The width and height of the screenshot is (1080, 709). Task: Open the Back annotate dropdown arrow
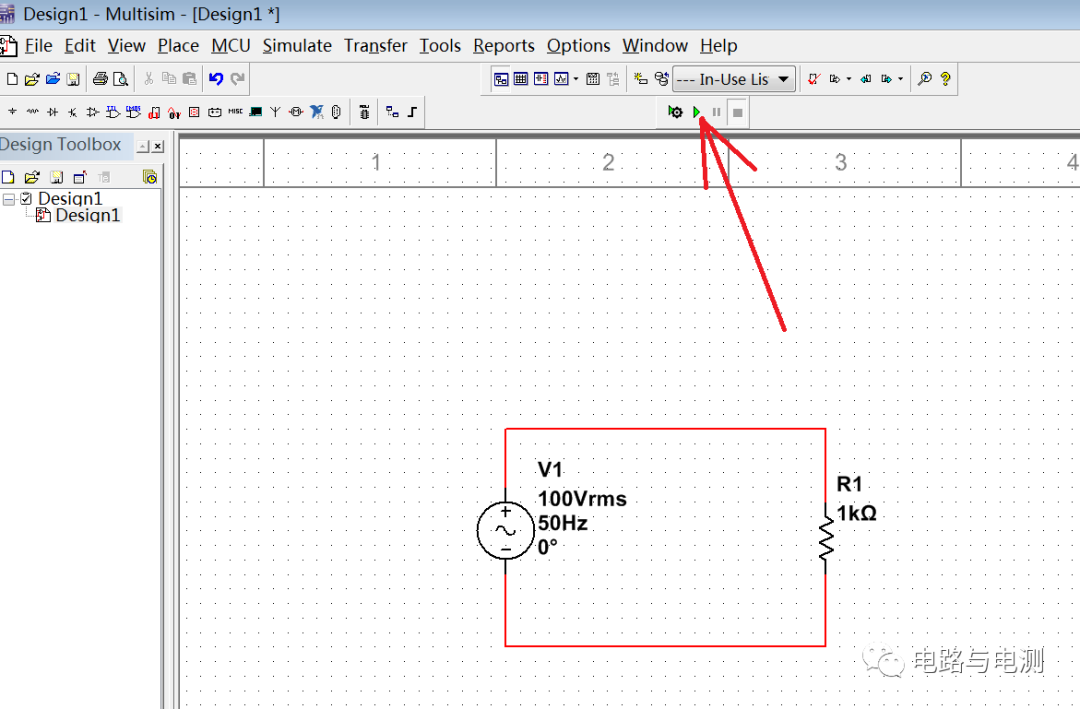point(849,79)
